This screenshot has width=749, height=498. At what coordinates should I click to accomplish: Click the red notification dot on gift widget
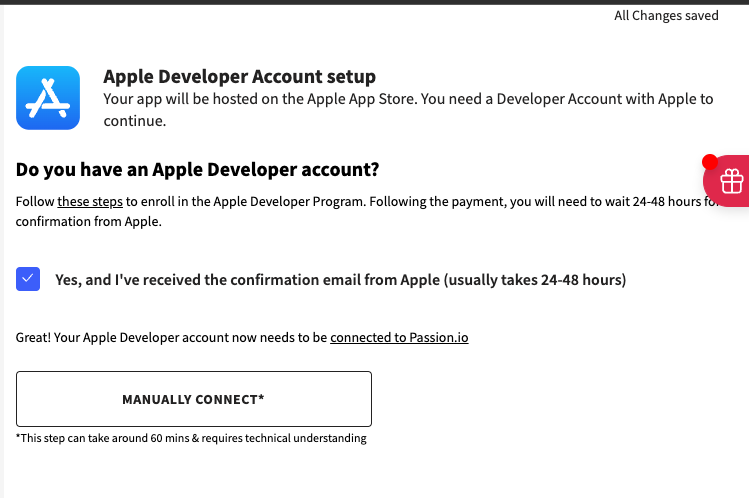tap(710, 162)
